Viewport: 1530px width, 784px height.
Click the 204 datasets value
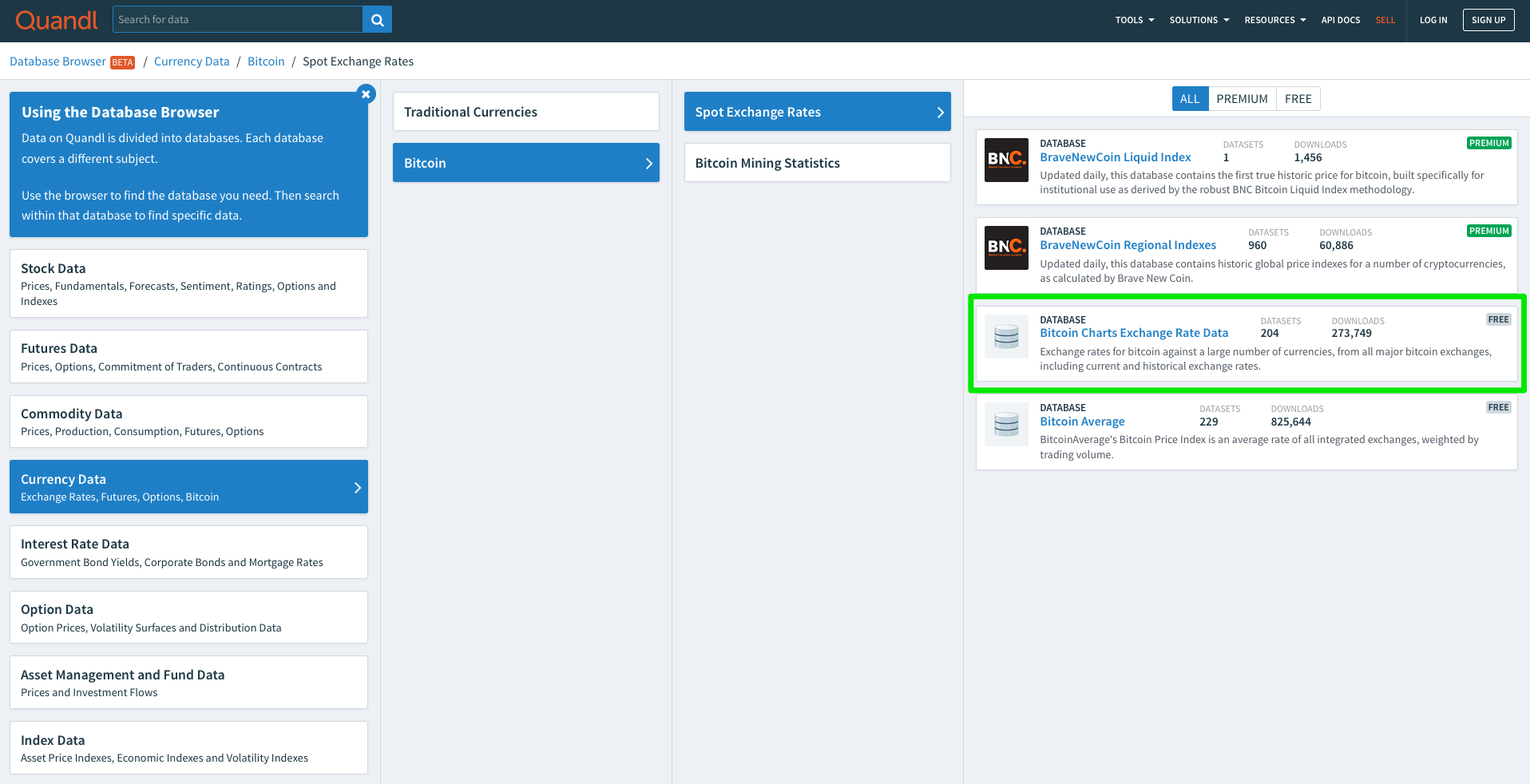1270,334
